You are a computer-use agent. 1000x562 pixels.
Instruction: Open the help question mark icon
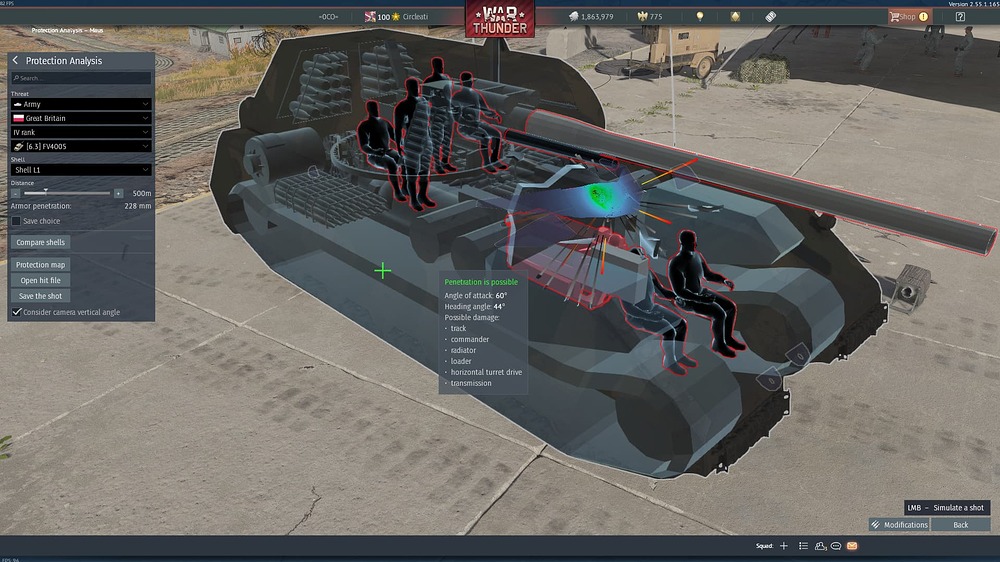(960, 17)
